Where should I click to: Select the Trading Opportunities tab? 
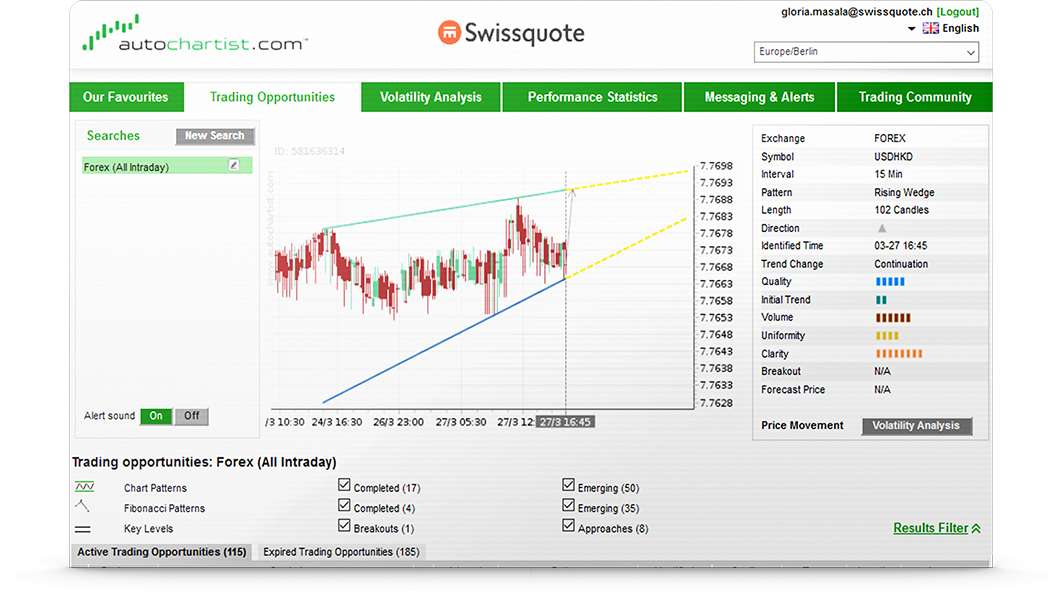point(272,97)
